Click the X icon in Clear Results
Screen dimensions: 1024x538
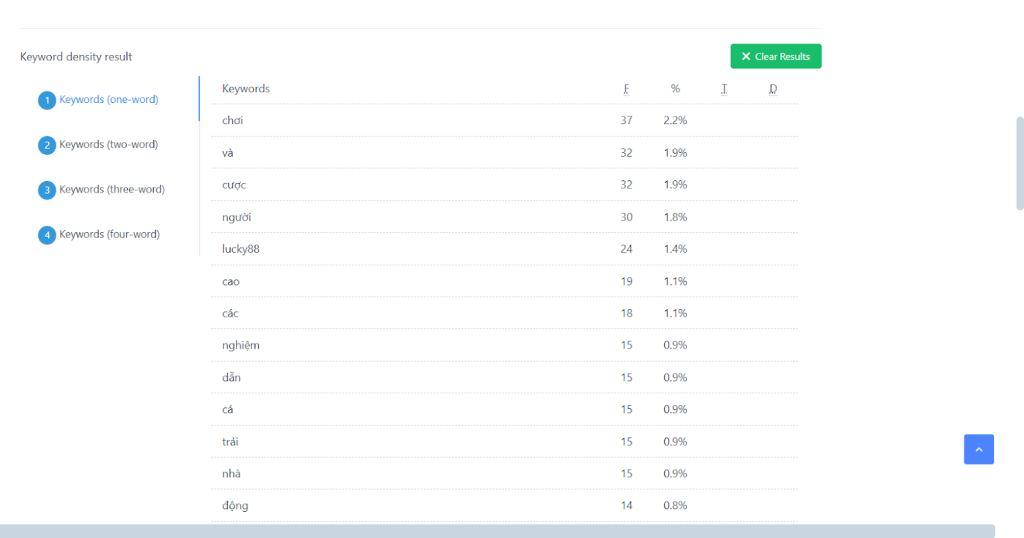[x=746, y=57]
